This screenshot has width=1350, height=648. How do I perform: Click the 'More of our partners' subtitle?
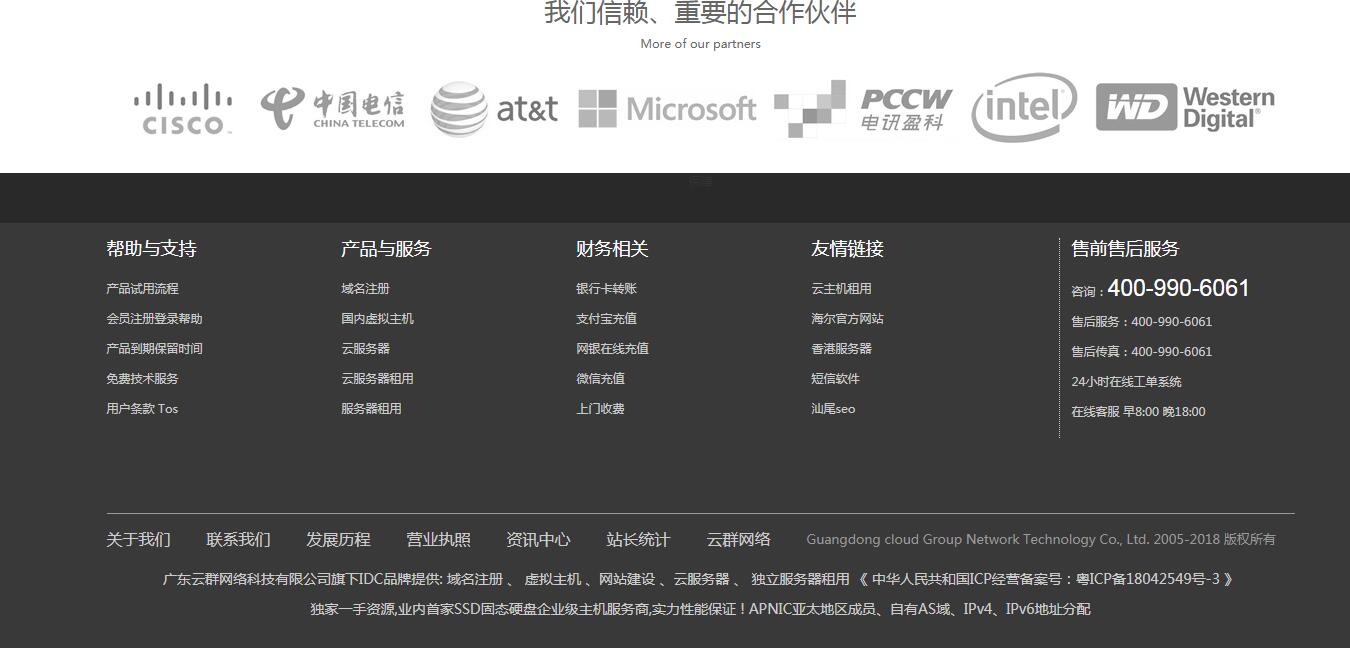(x=700, y=44)
